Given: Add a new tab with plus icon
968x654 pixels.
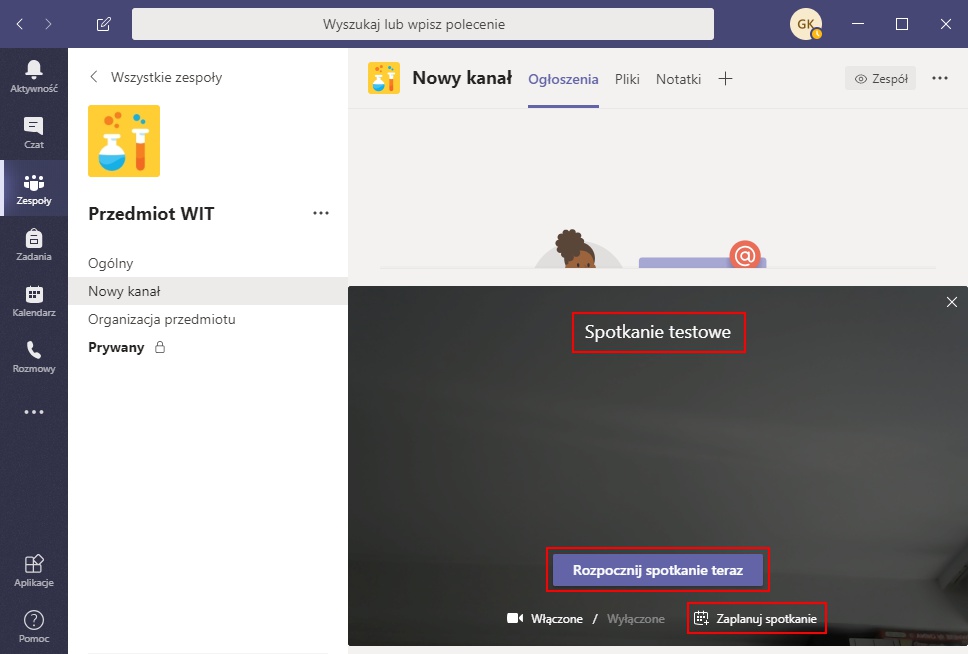Looking at the screenshot, I should [725, 78].
